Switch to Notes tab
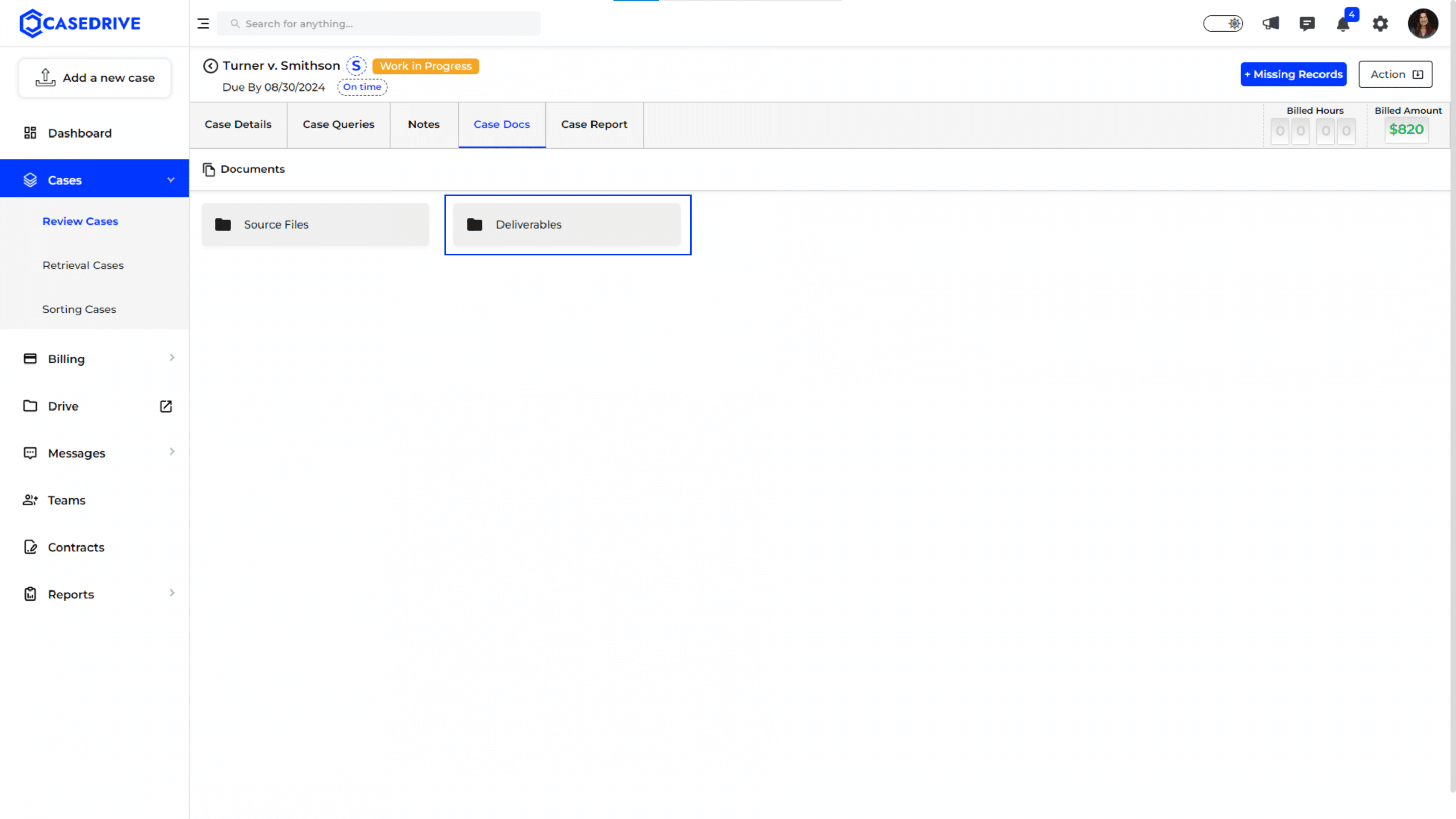Image resolution: width=1456 pixels, height=819 pixels. [424, 124]
